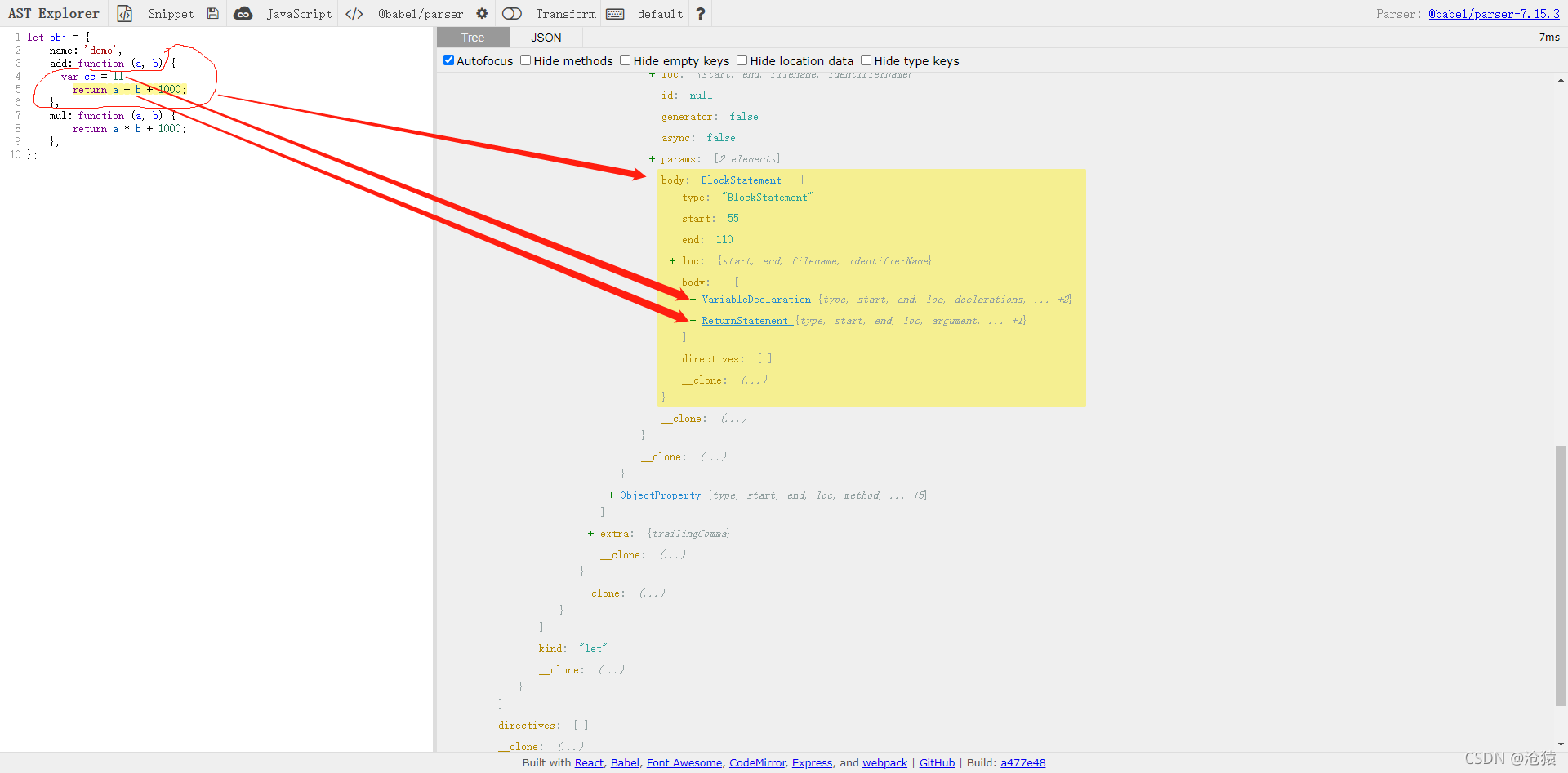This screenshot has height=773, width=1568.
Task: Click the code brackets parser icon
Action: tap(354, 14)
